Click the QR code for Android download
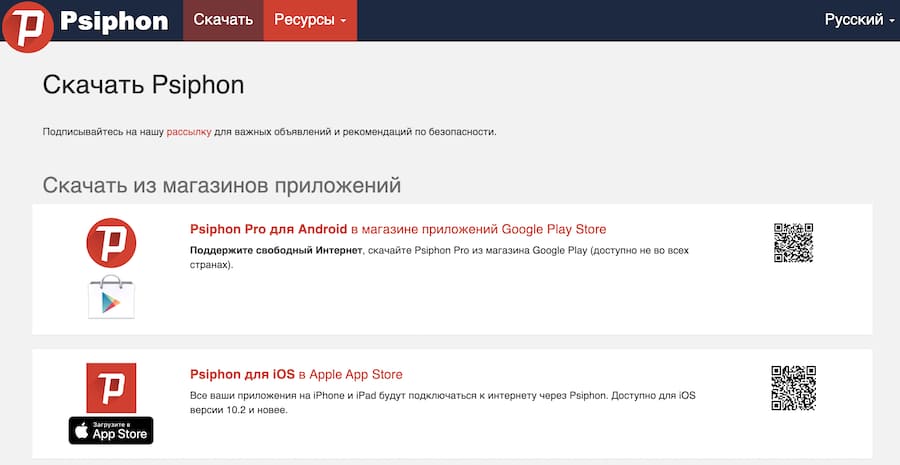 (x=793, y=243)
